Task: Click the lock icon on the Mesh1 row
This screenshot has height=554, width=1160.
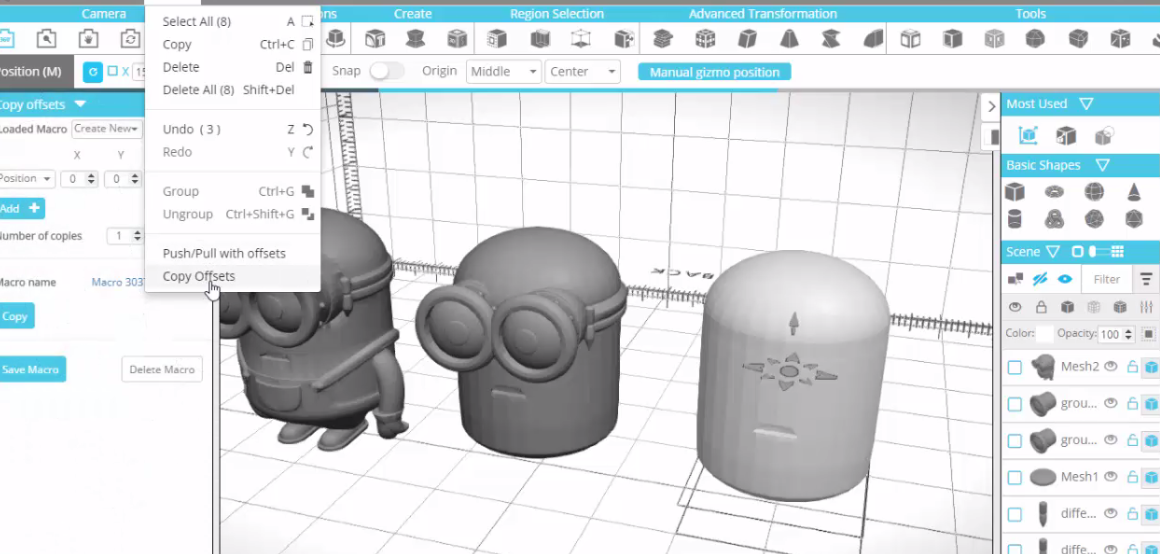Action: click(x=1131, y=476)
